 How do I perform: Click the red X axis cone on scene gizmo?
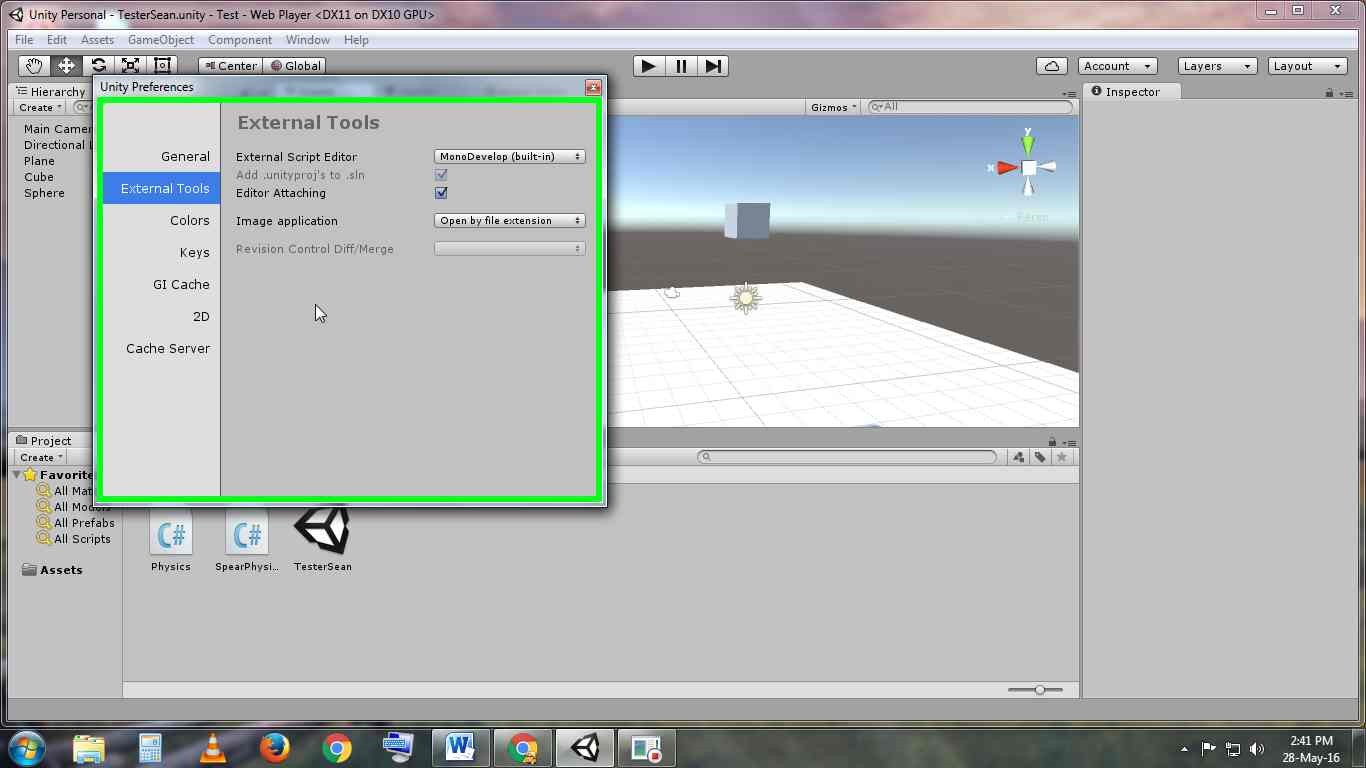click(x=1007, y=168)
